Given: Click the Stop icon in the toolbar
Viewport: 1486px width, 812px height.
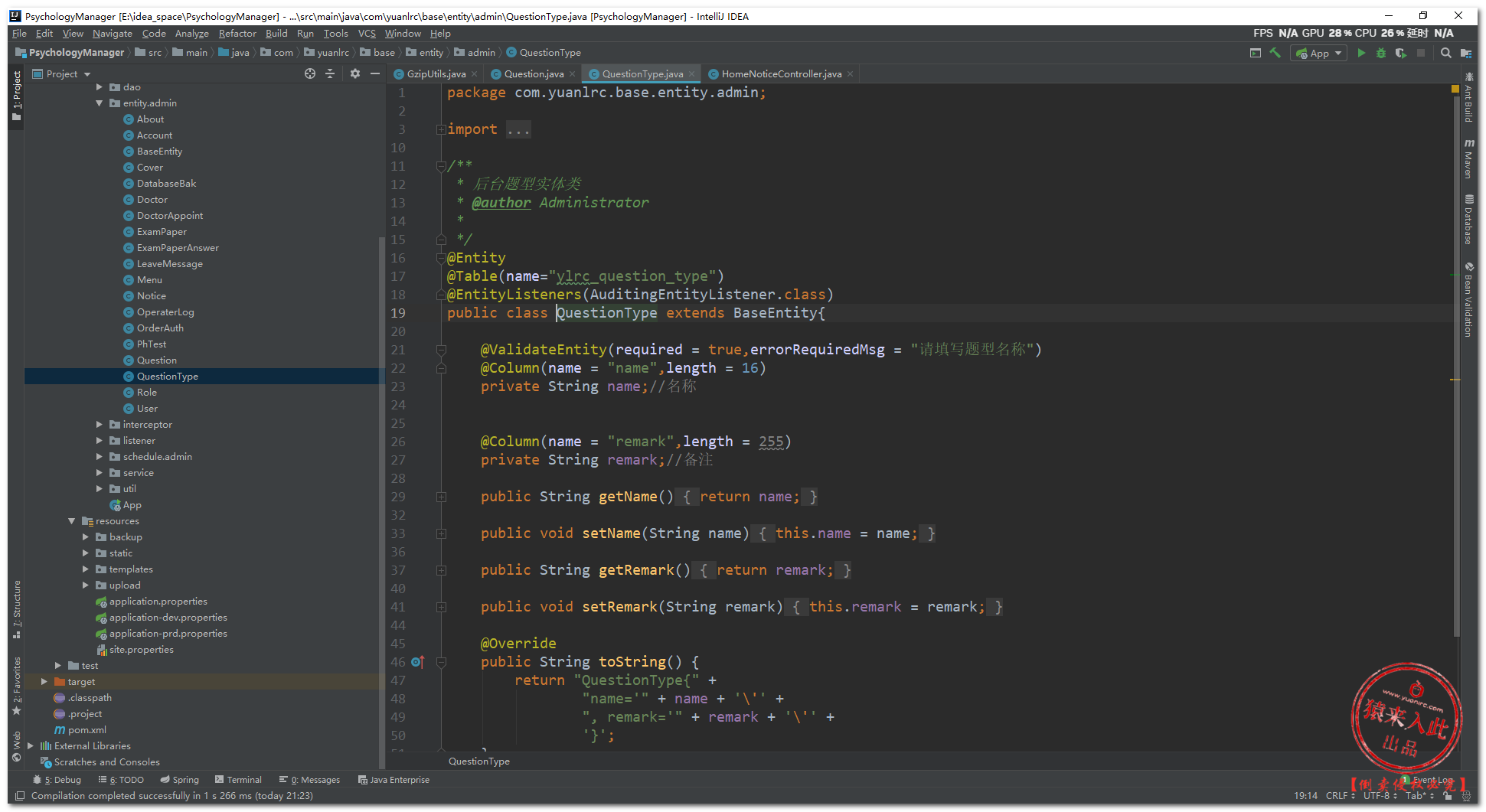Looking at the screenshot, I should click(1421, 53).
